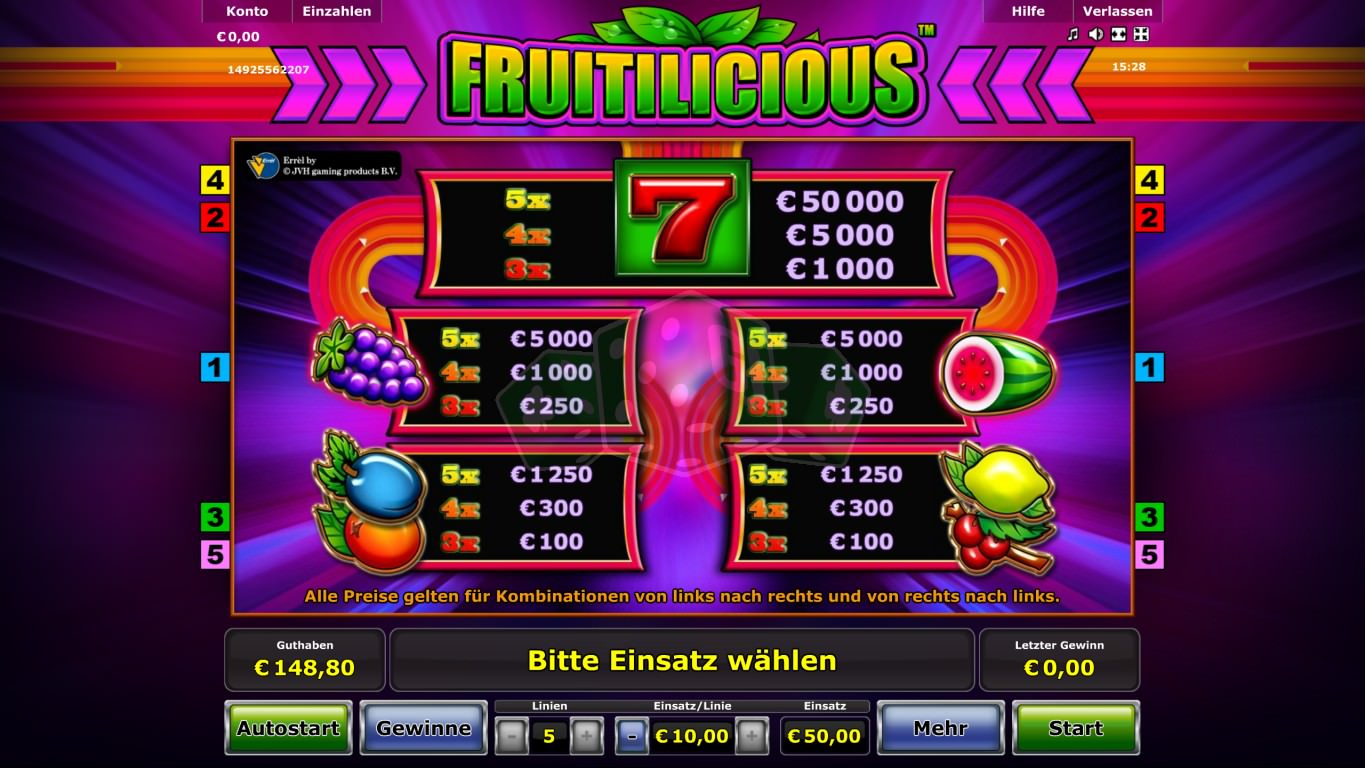Toggle the fullscreen arrows icon
Image resolution: width=1365 pixels, height=768 pixels.
click(x=1141, y=34)
